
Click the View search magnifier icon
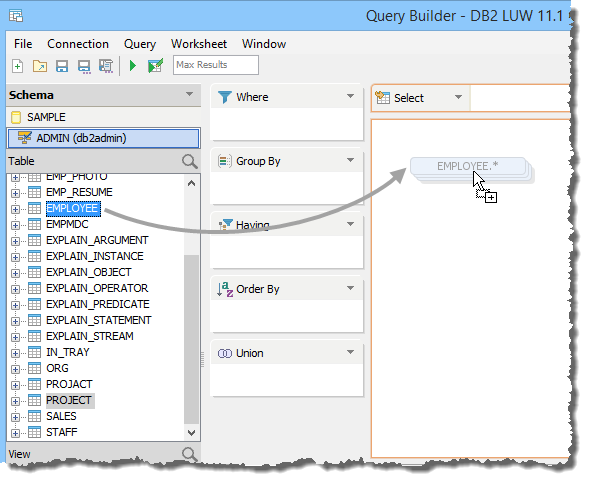click(190, 455)
